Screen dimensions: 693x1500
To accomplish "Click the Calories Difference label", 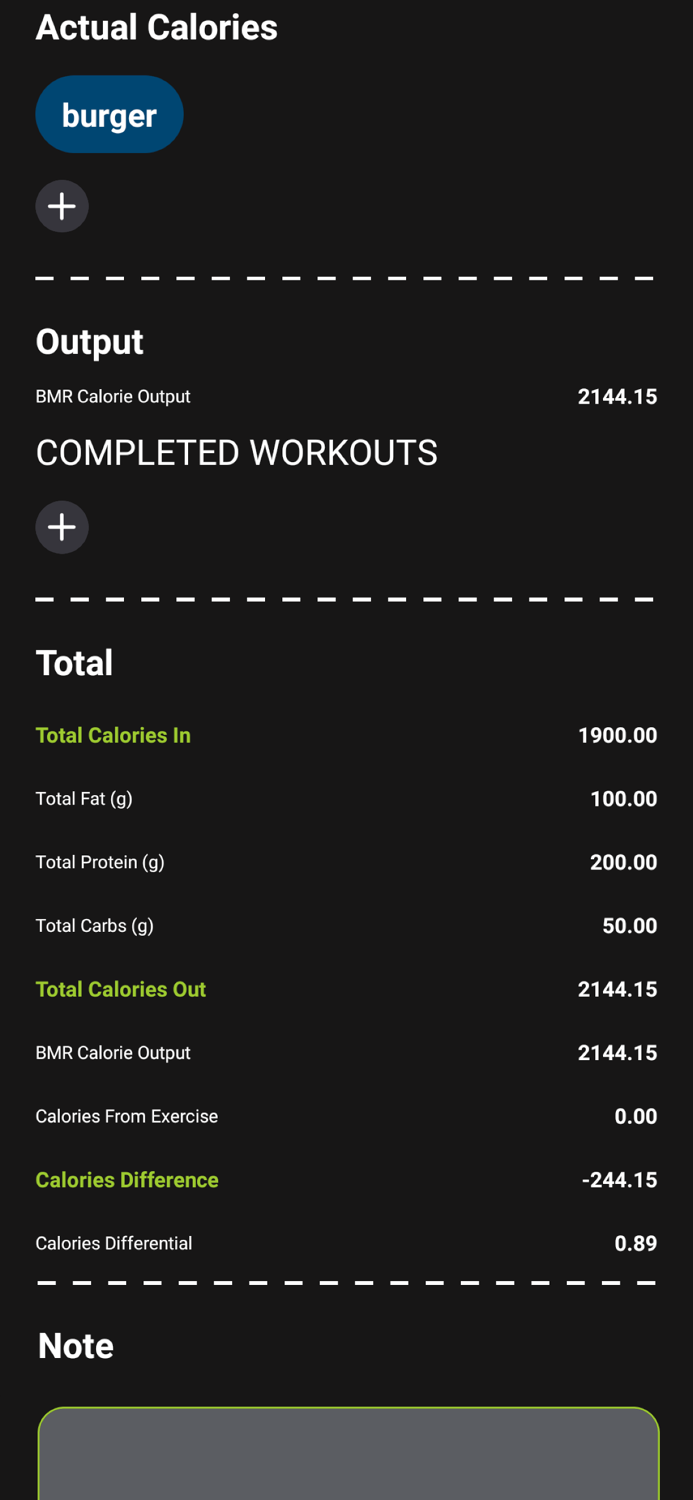I will pos(127,1180).
